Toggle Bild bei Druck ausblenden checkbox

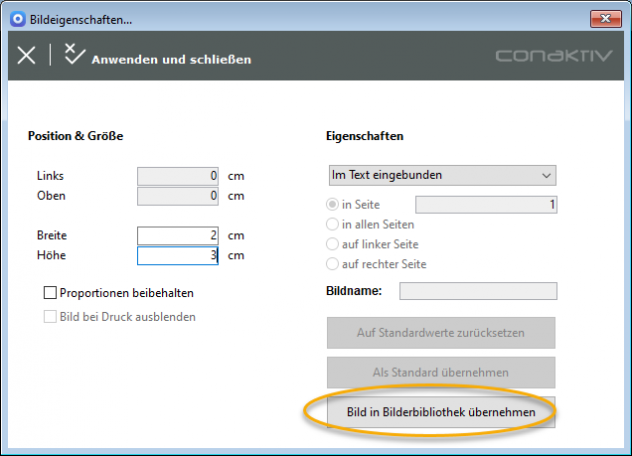click(50, 317)
